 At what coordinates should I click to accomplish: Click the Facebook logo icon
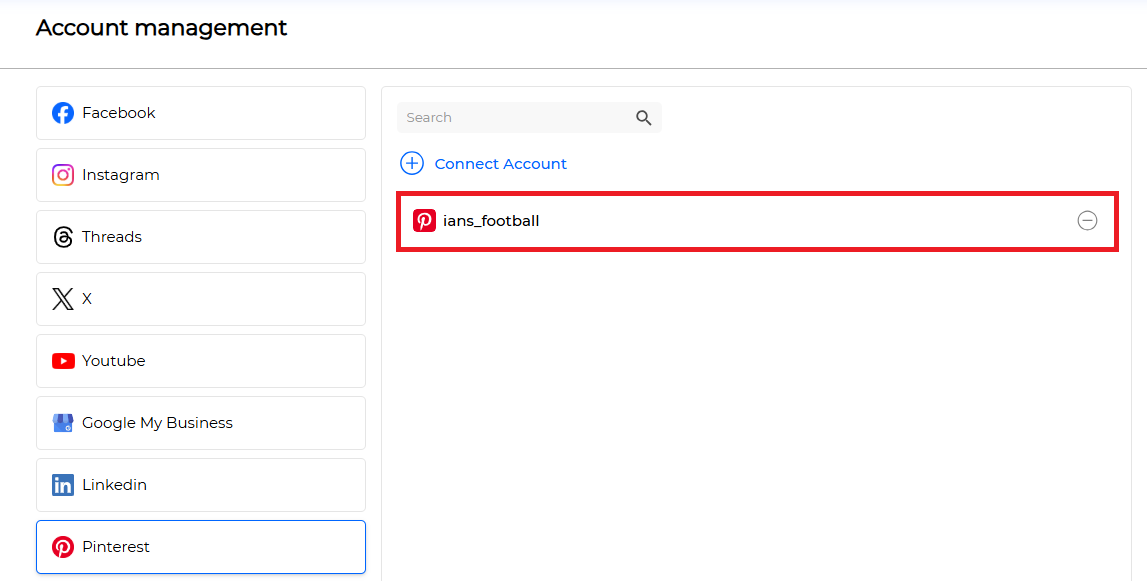coord(63,113)
